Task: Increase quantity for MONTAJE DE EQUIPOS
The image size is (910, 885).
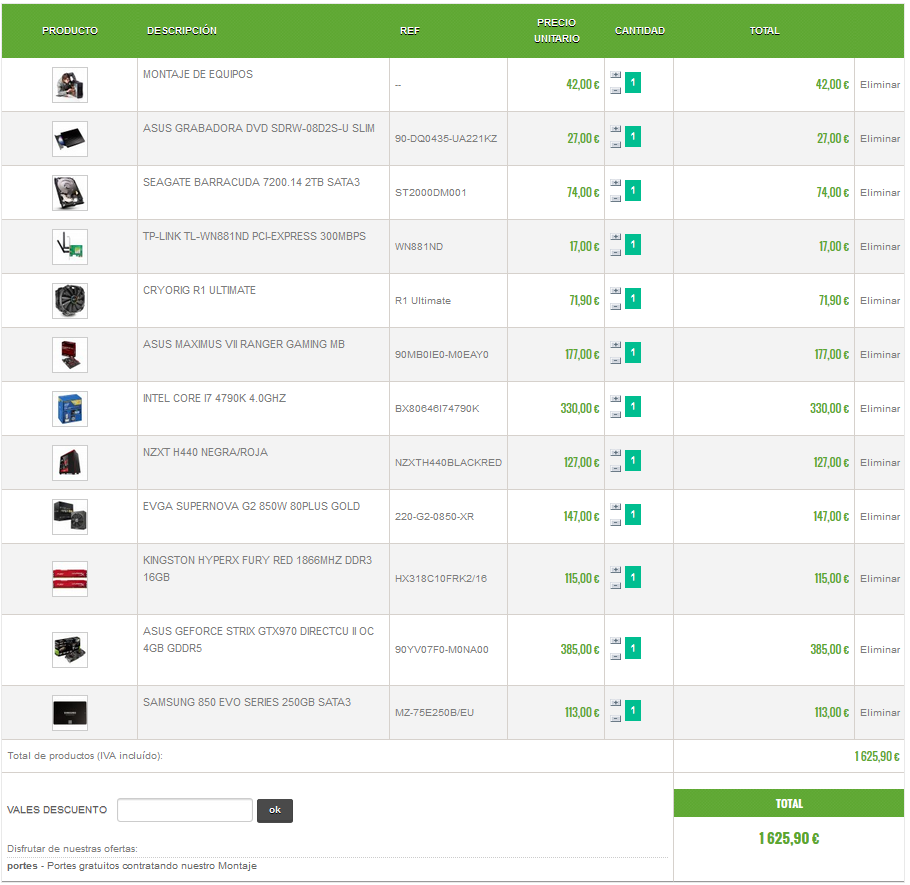Action: [x=616, y=75]
